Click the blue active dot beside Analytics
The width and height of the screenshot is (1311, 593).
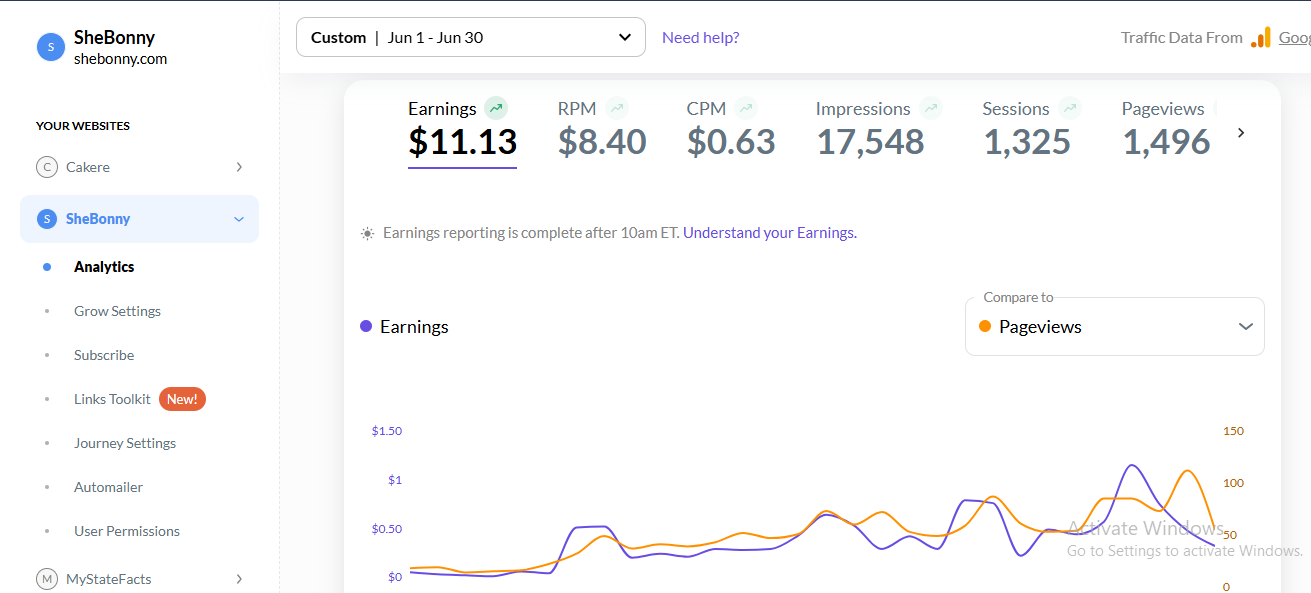[x=47, y=267]
